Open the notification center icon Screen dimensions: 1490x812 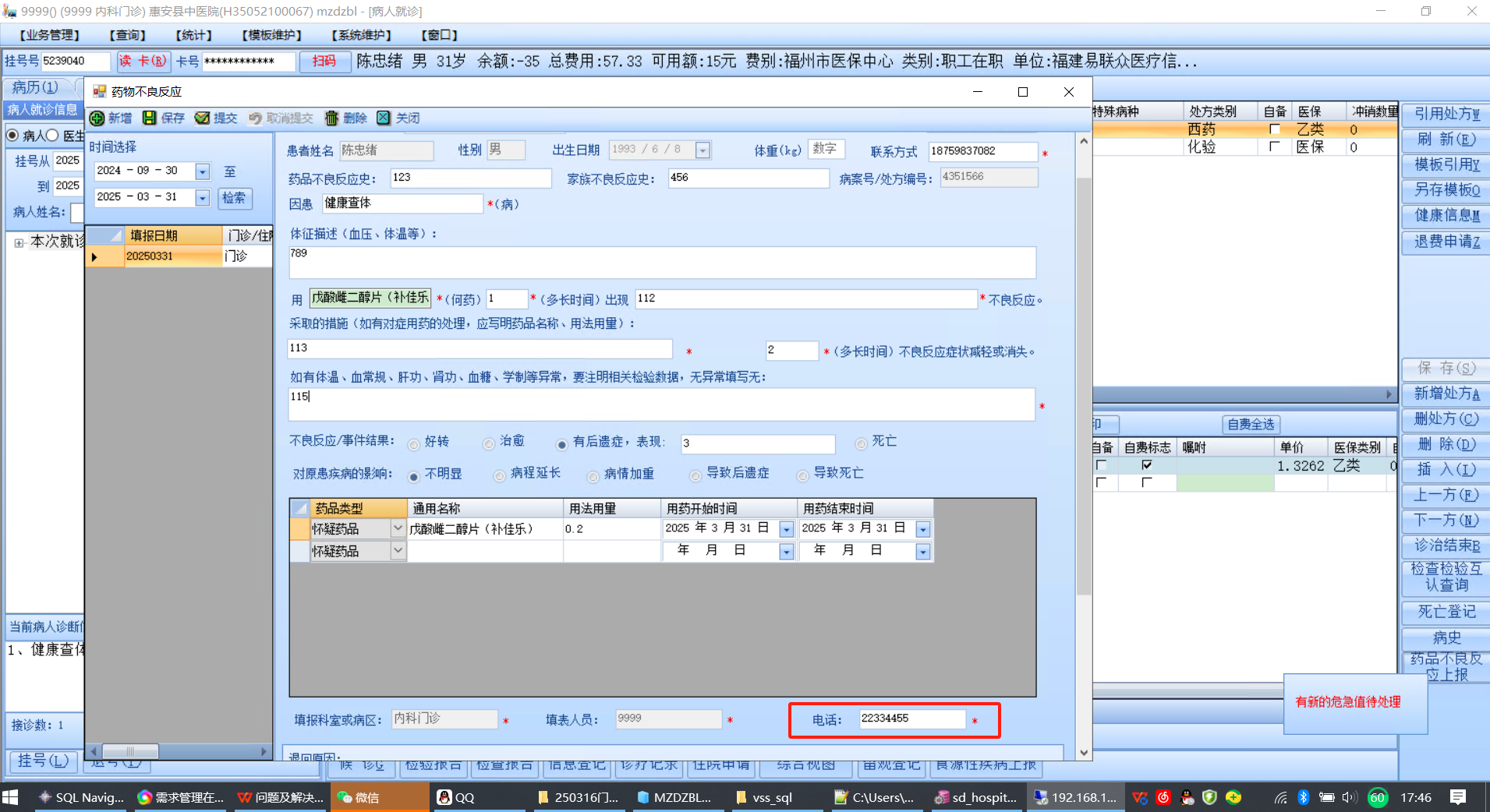click(1458, 797)
